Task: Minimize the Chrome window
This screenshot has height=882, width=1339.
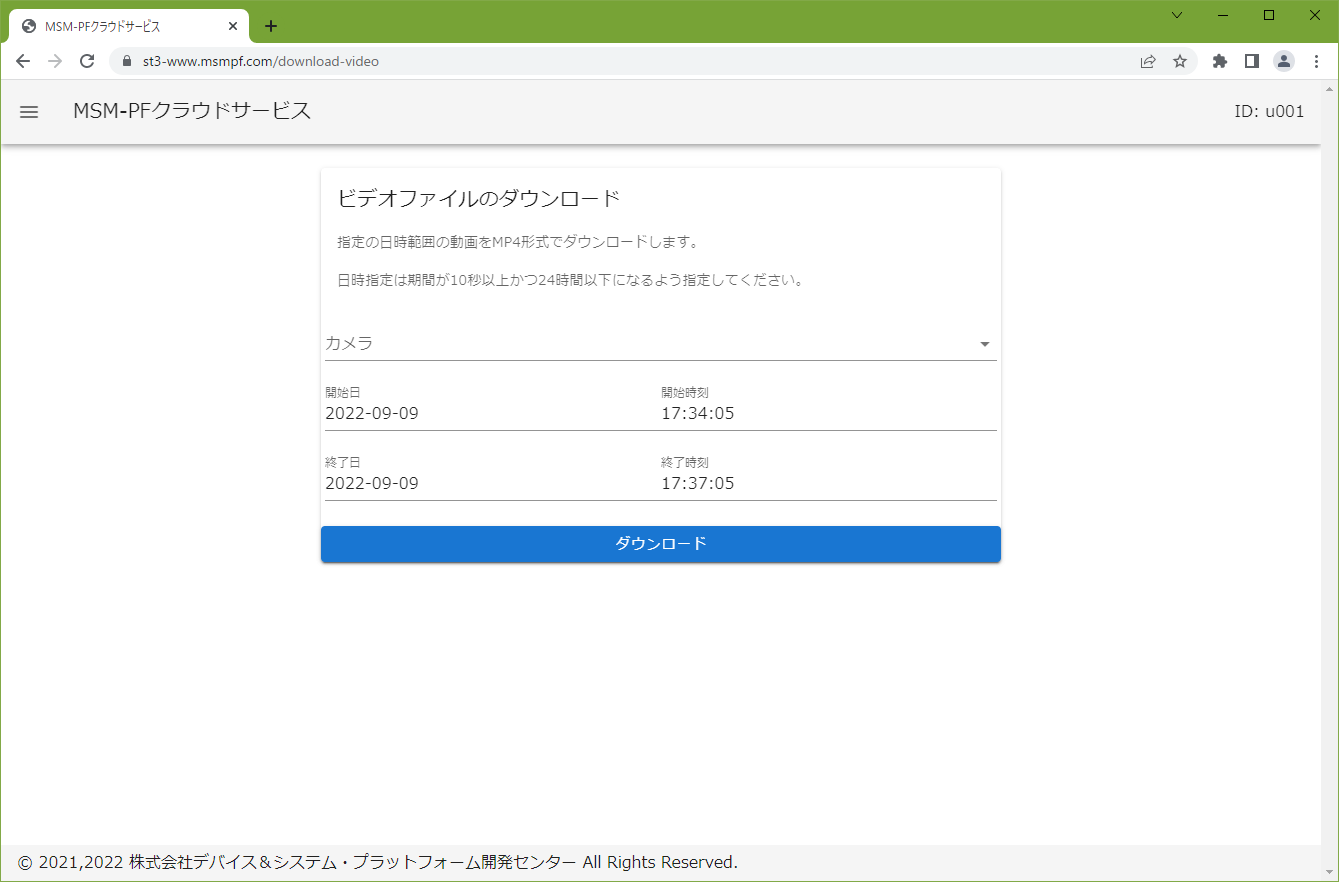Action: 1223,15
